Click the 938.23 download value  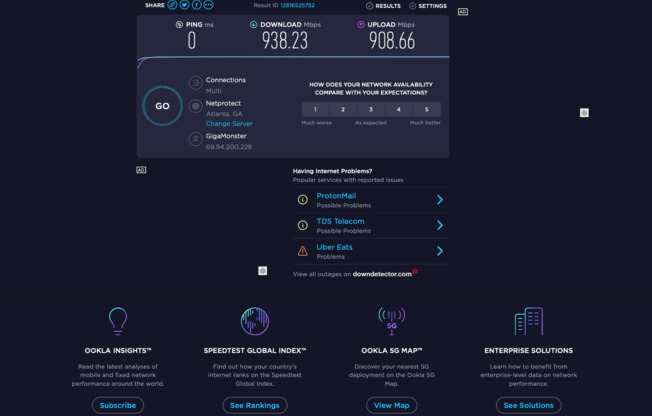285,41
